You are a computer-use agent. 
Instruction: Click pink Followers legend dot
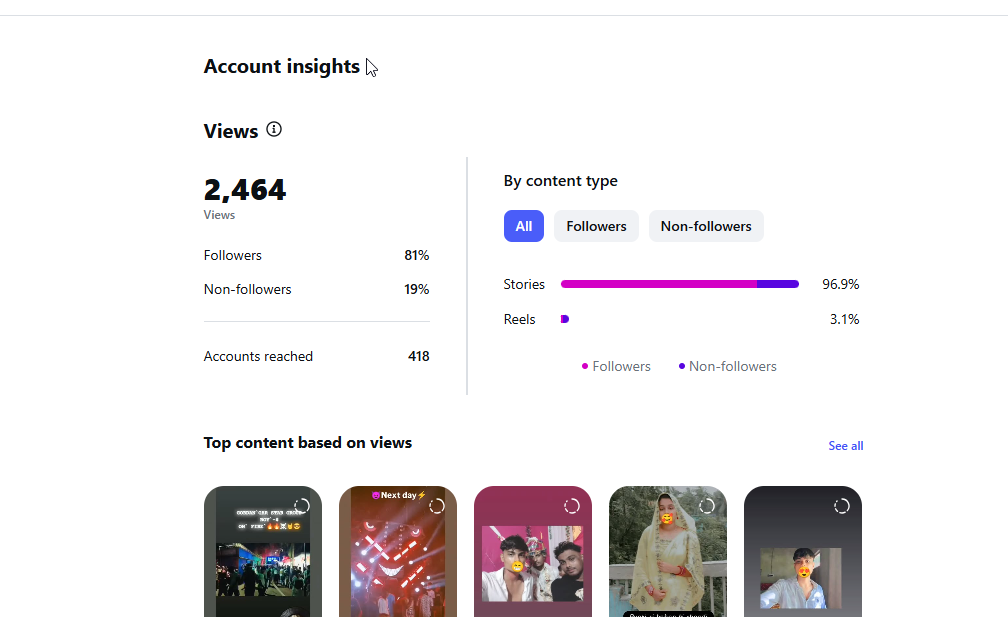(584, 366)
